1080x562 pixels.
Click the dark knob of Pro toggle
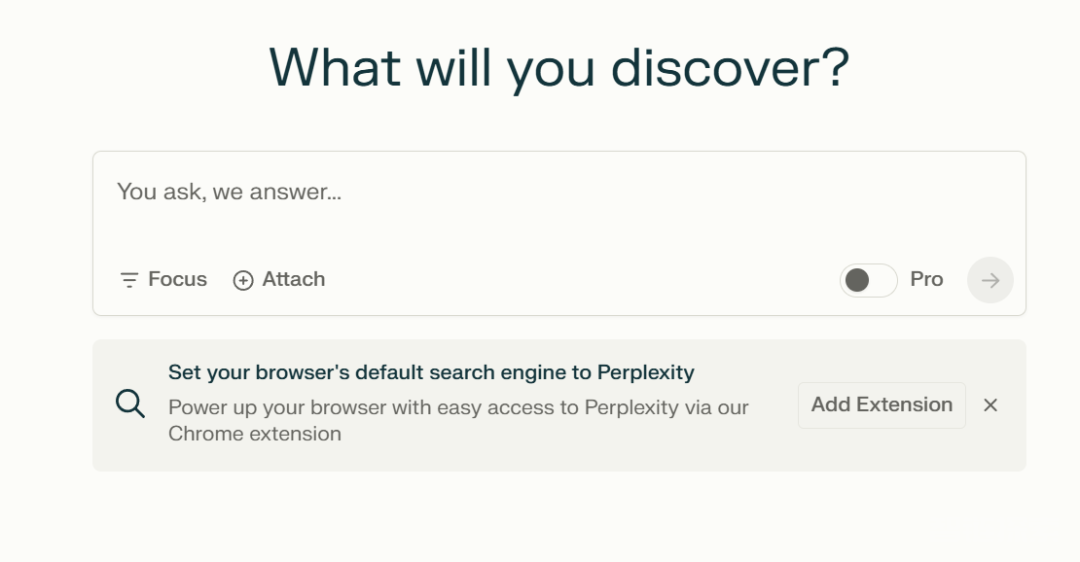pos(857,280)
